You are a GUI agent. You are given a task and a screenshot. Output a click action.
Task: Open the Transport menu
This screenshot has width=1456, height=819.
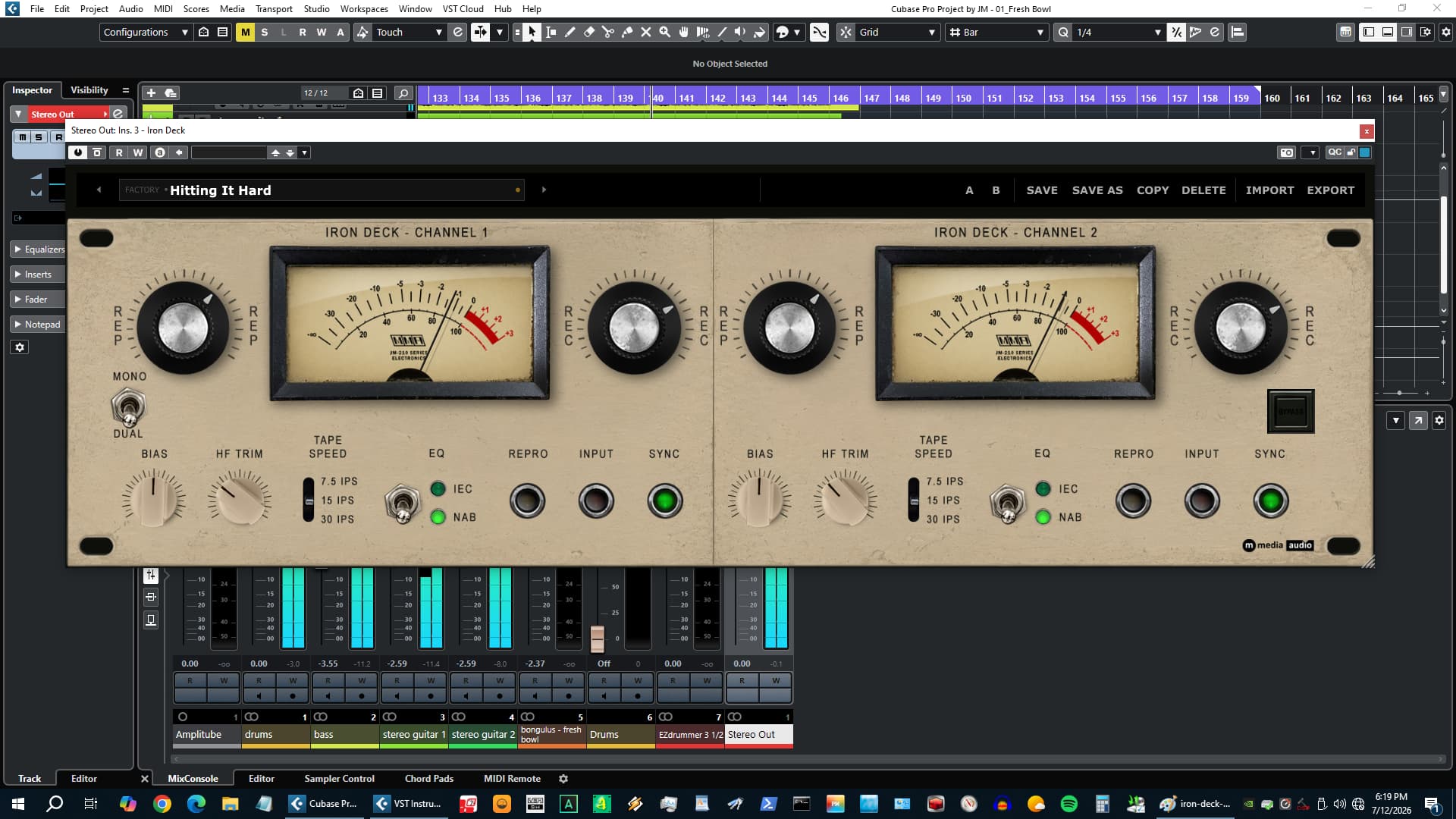[x=274, y=8]
